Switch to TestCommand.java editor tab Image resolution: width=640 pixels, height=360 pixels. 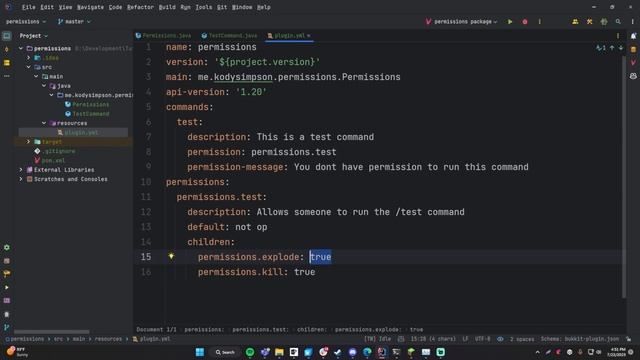[229, 36]
